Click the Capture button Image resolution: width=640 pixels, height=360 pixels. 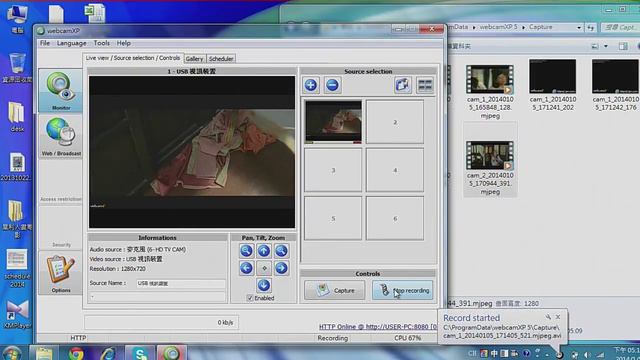334,291
